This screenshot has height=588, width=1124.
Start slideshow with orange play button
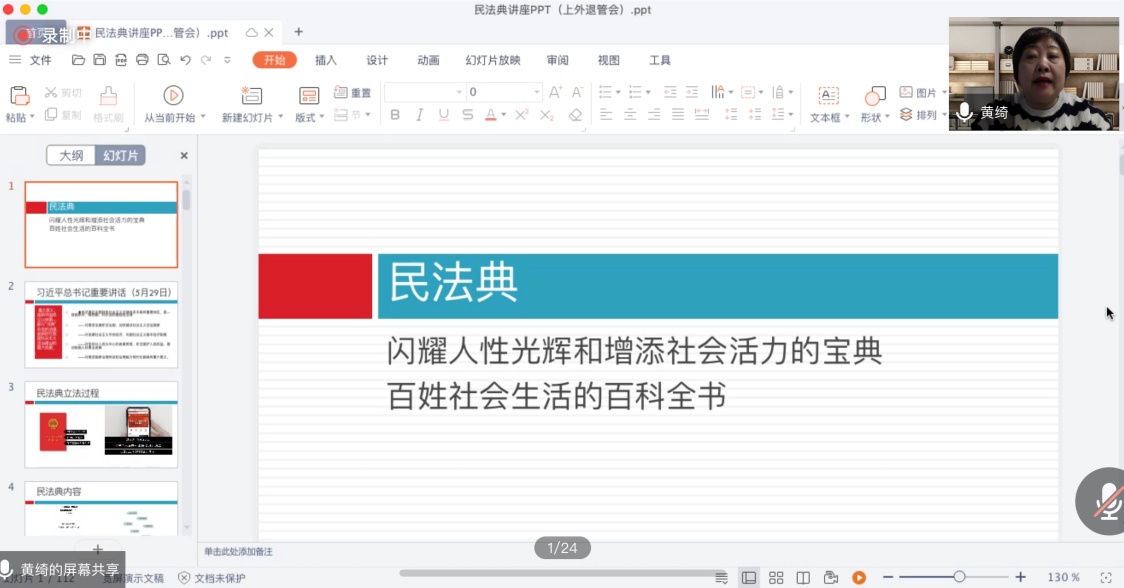click(x=859, y=577)
